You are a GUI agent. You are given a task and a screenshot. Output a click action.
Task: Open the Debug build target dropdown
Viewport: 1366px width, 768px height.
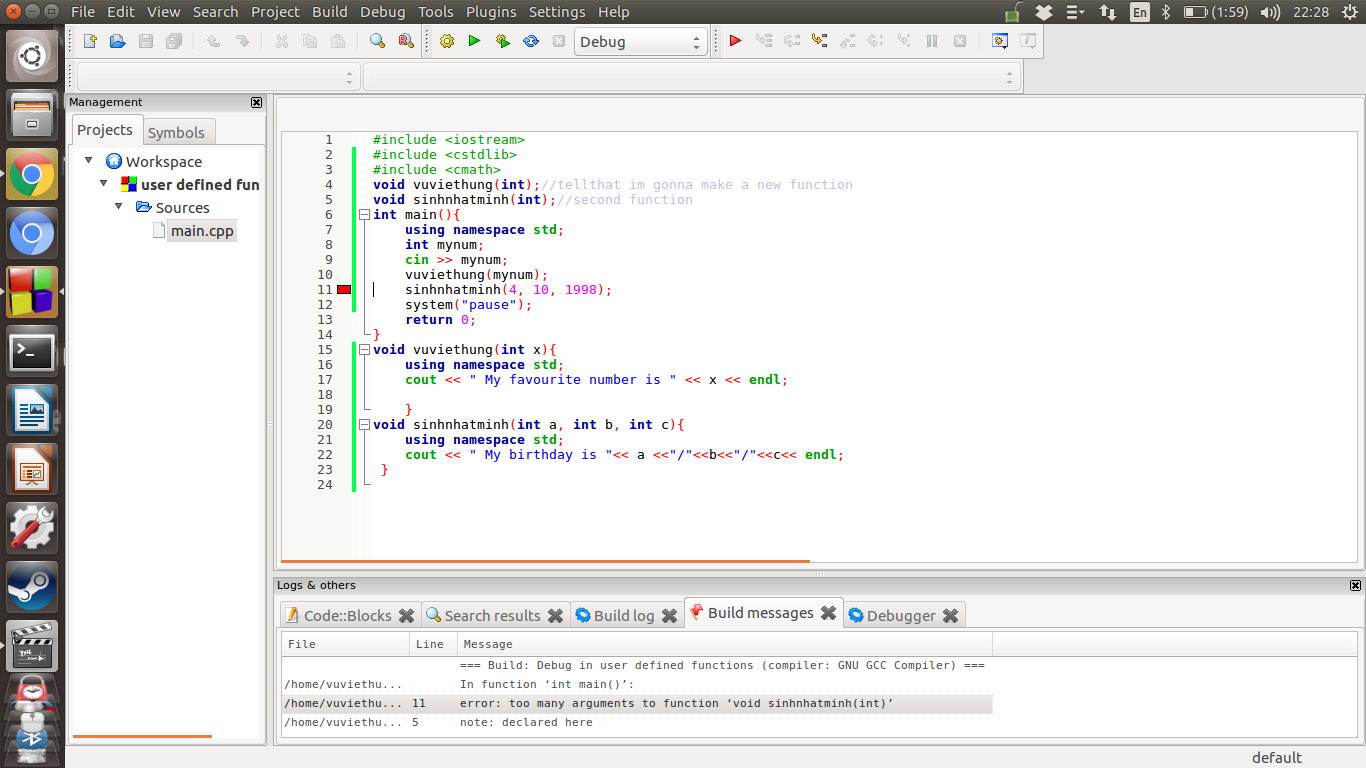pos(640,42)
